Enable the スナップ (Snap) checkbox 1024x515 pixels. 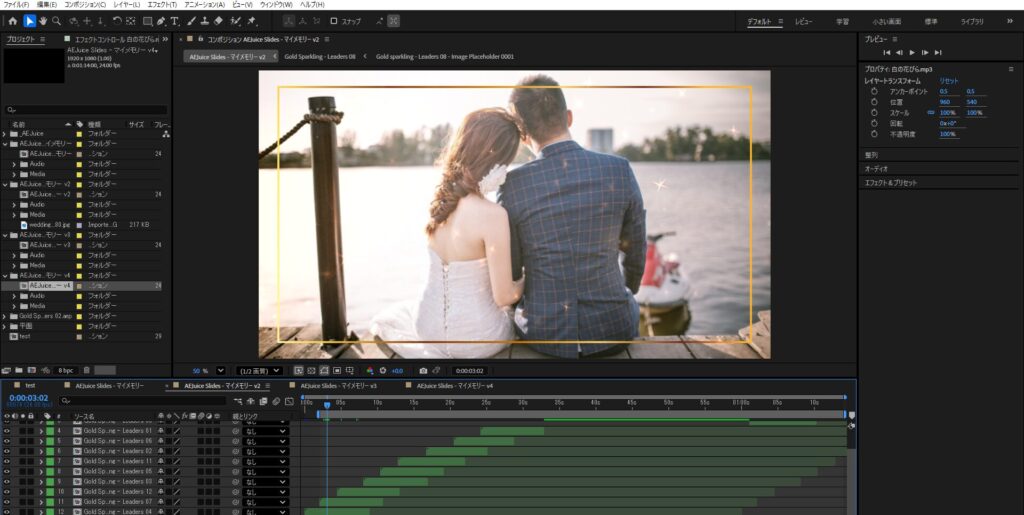pos(334,21)
